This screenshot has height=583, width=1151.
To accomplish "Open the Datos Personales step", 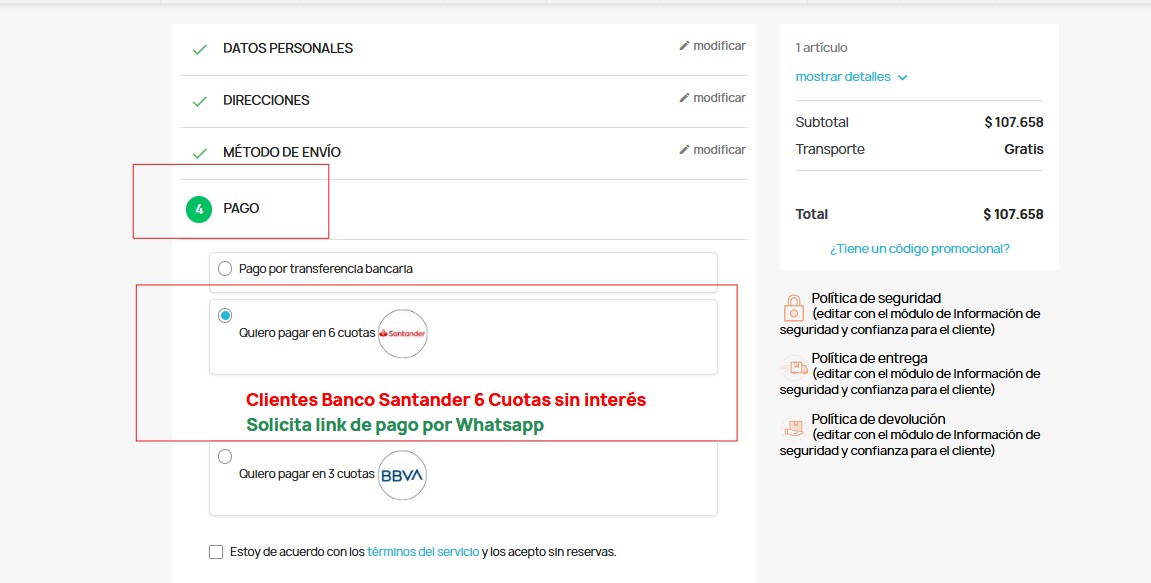I will (x=288, y=48).
